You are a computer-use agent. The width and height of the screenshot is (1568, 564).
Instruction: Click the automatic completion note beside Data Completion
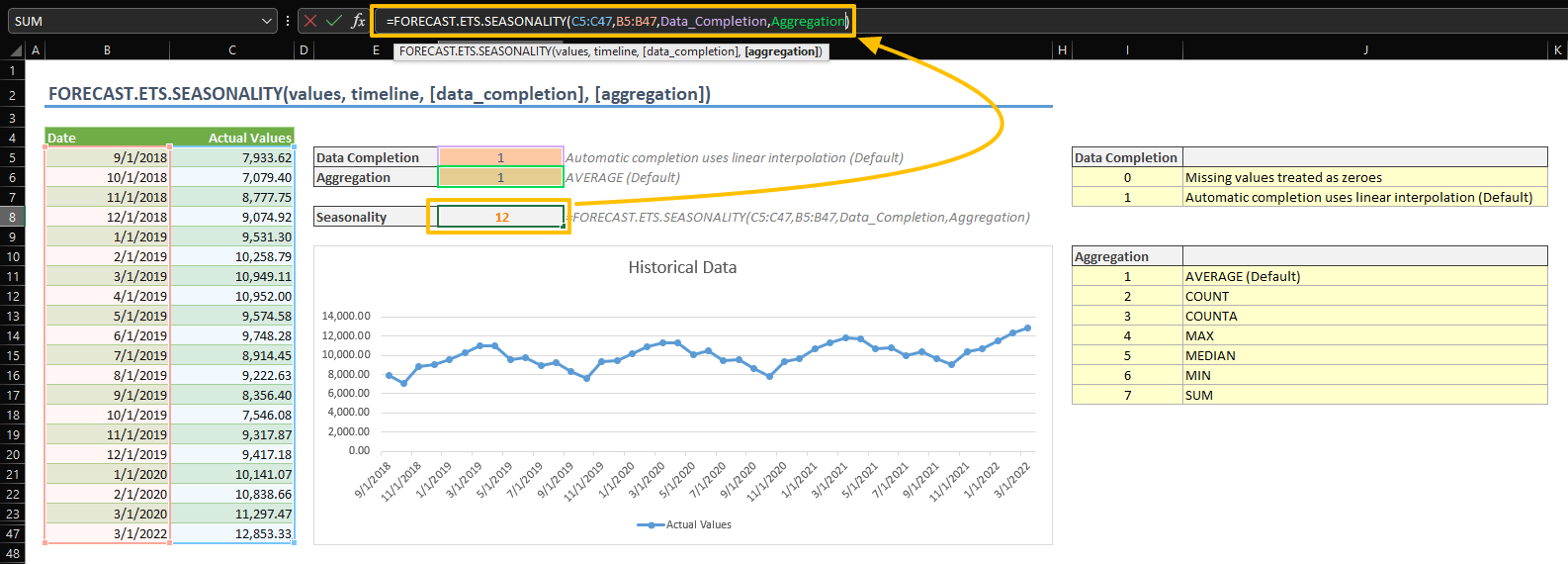point(735,157)
